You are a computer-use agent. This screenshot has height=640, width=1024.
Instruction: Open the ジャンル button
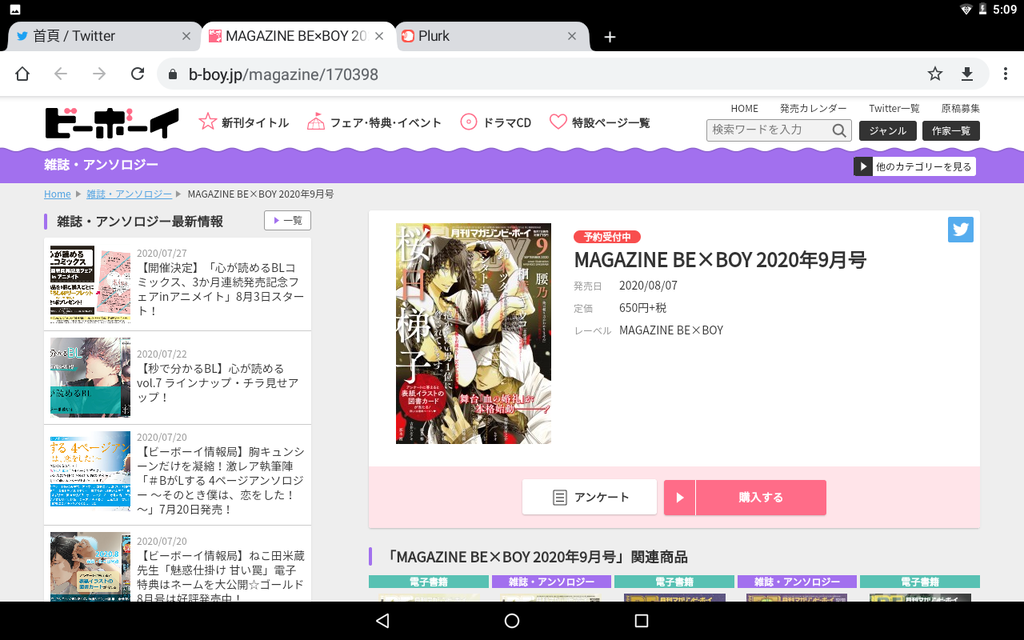click(888, 131)
